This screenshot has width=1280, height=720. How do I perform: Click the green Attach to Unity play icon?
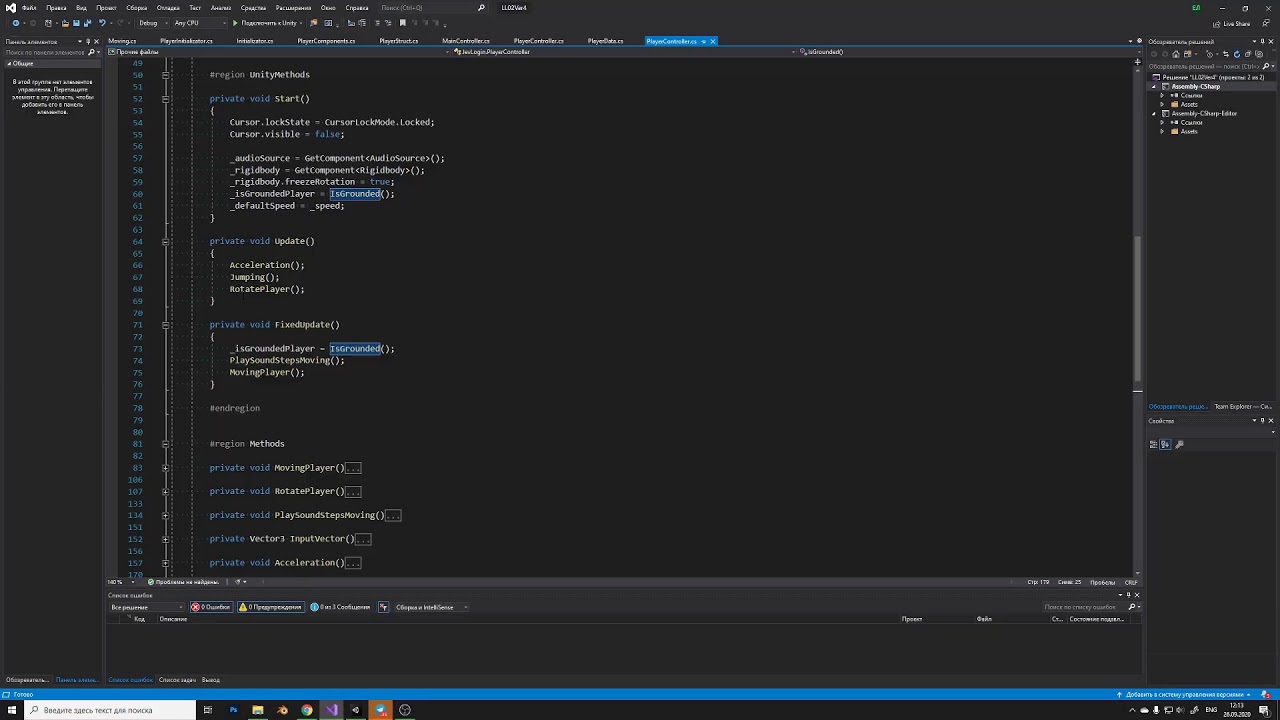click(235, 23)
